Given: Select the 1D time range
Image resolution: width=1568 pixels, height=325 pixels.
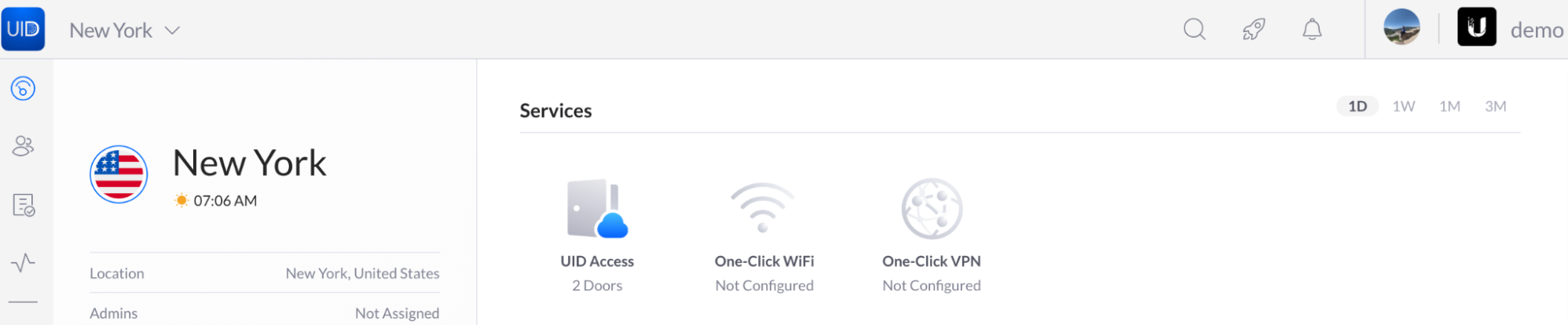Looking at the screenshot, I should (x=1357, y=106).
